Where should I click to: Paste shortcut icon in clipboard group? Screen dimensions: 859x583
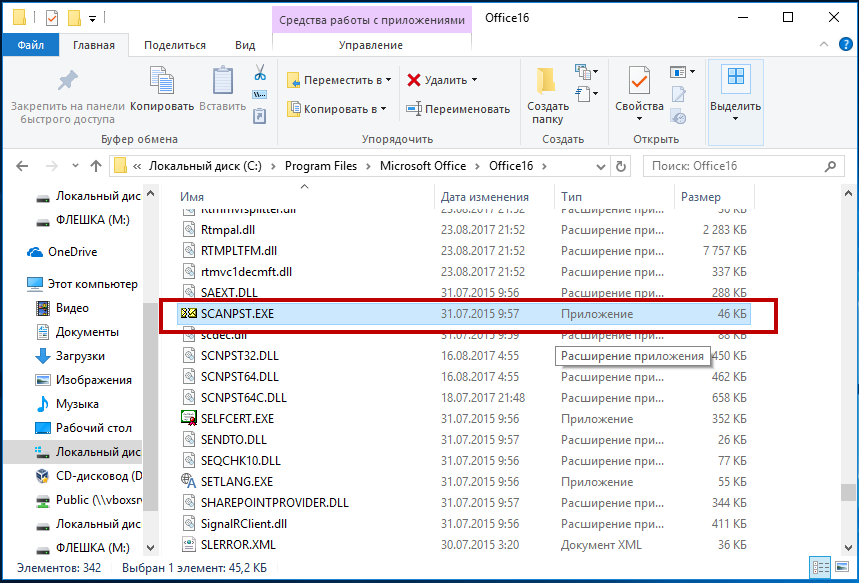pyautogui.click(x=260, y=116)
